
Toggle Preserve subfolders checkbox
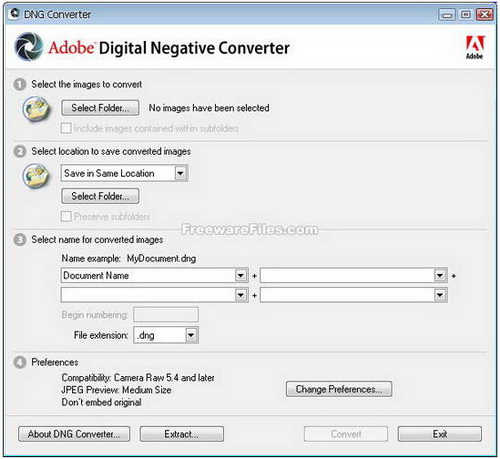(66, 216)
